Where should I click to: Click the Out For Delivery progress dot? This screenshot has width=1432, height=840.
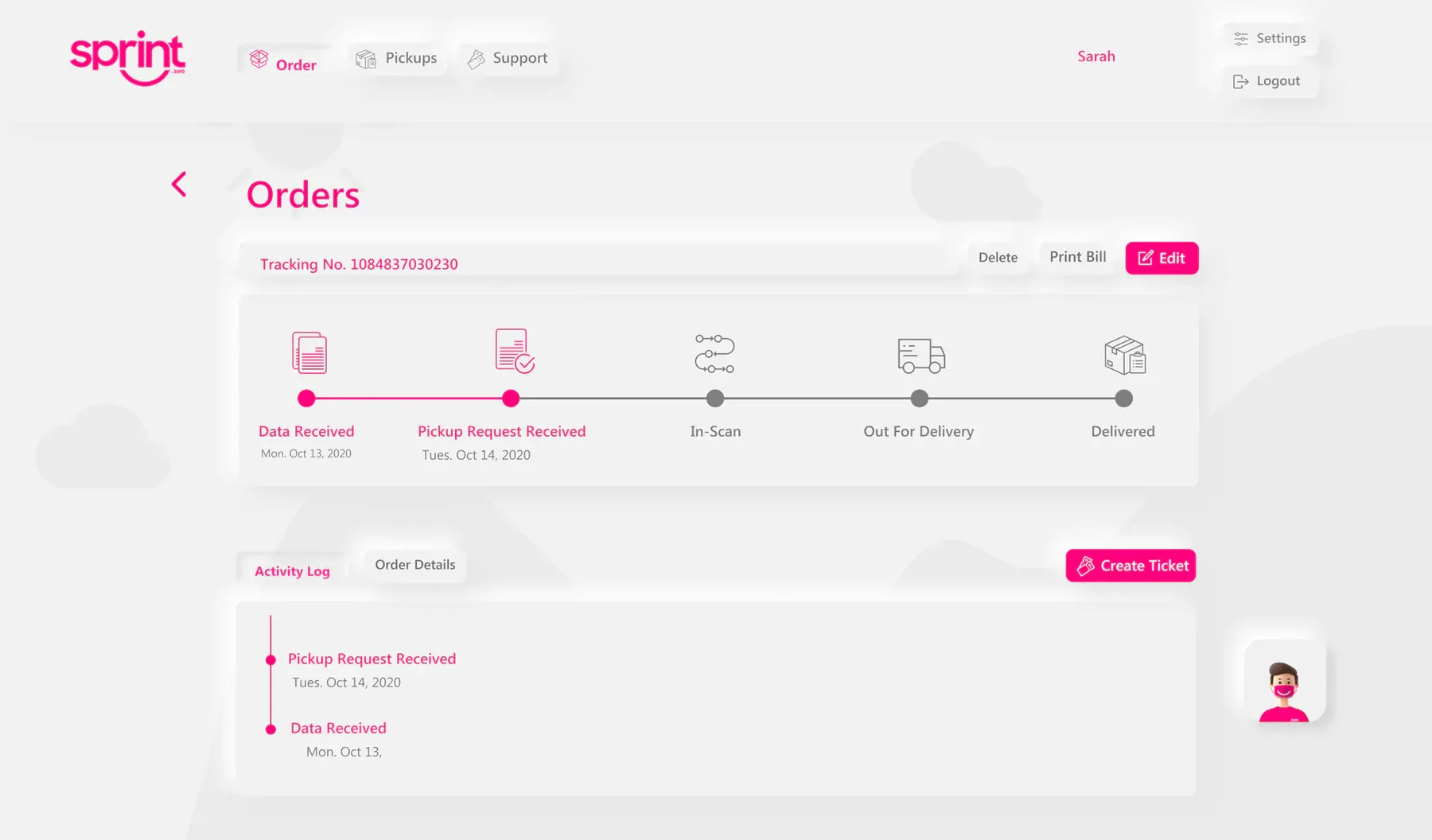[920, 399]
